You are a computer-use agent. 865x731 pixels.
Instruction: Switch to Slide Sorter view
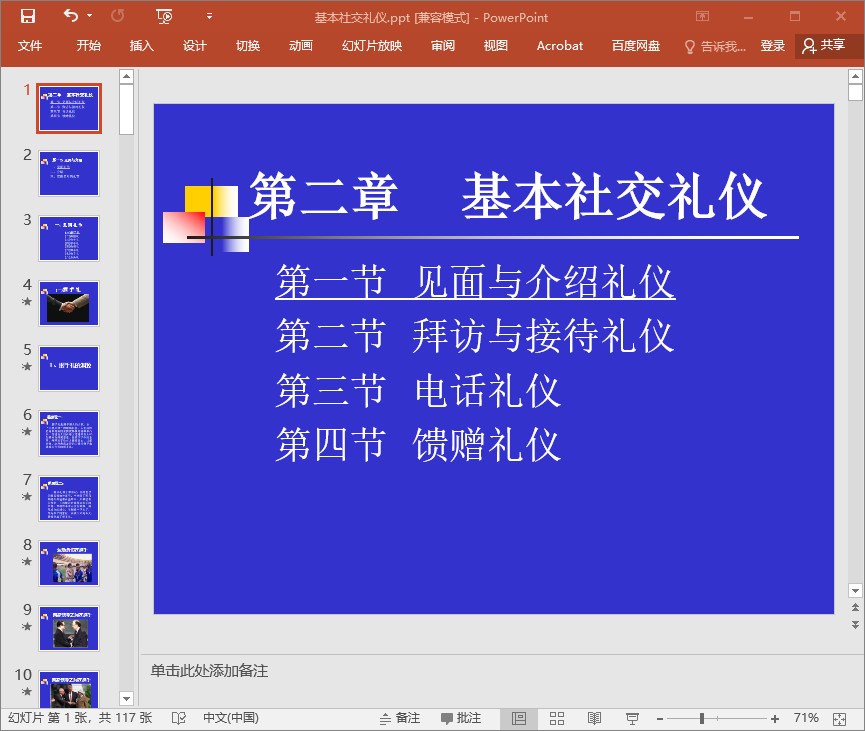(557, 718)
